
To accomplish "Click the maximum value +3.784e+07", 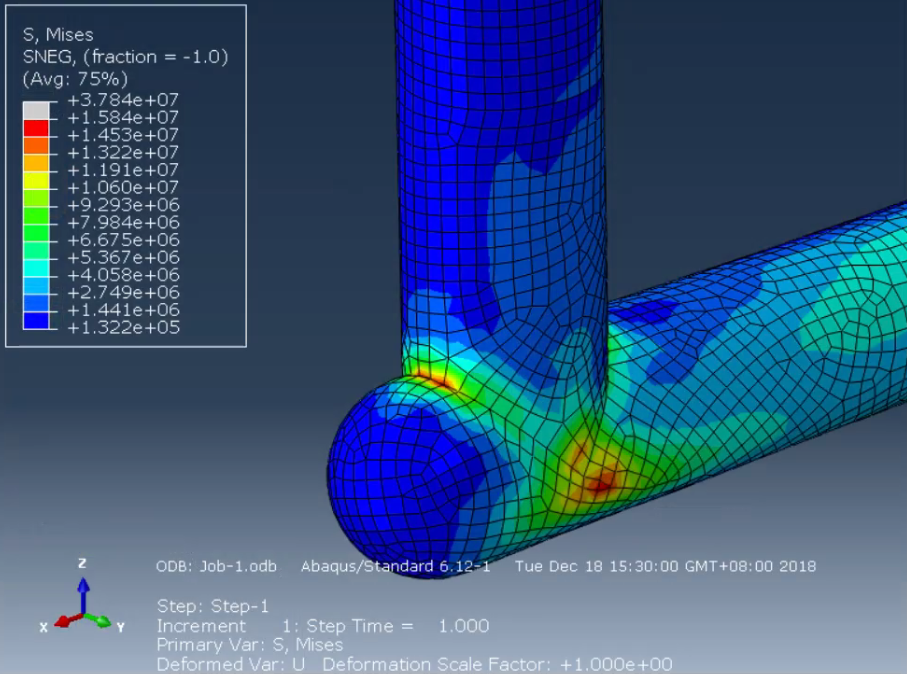I will 123,100.
